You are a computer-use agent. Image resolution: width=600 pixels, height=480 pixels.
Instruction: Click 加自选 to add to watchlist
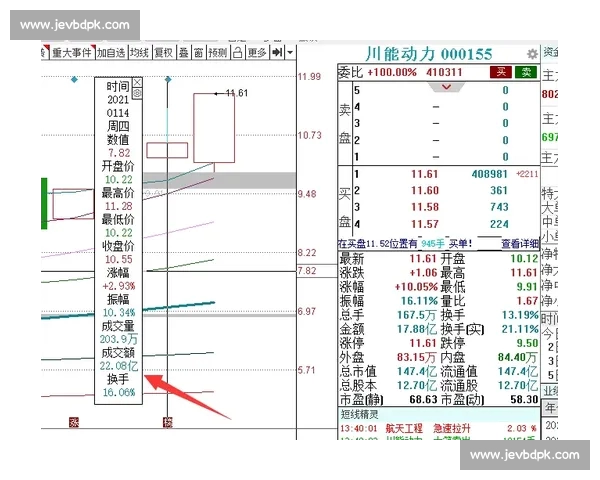point(111,52)
